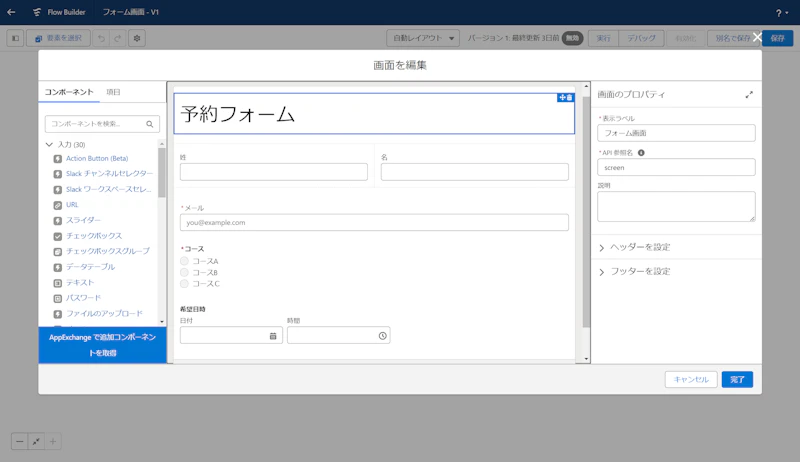Select the Slack チャンネルセレクター component
The width and height of the screenshot is (800, 462).
[104, 174]
